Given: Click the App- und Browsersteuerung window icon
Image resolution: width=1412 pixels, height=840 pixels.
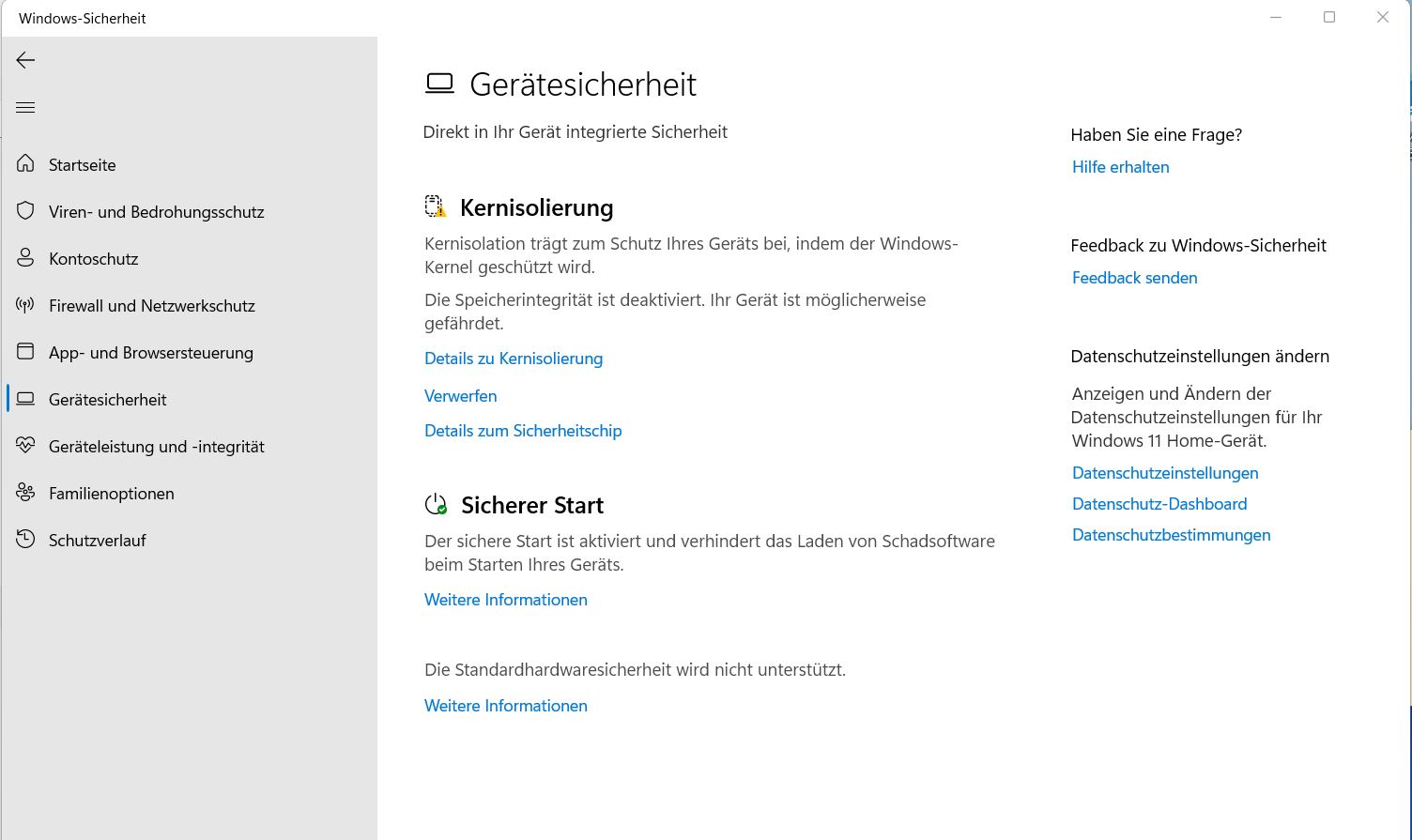Looking at the screenshot, I should click(x=25, y=352).
